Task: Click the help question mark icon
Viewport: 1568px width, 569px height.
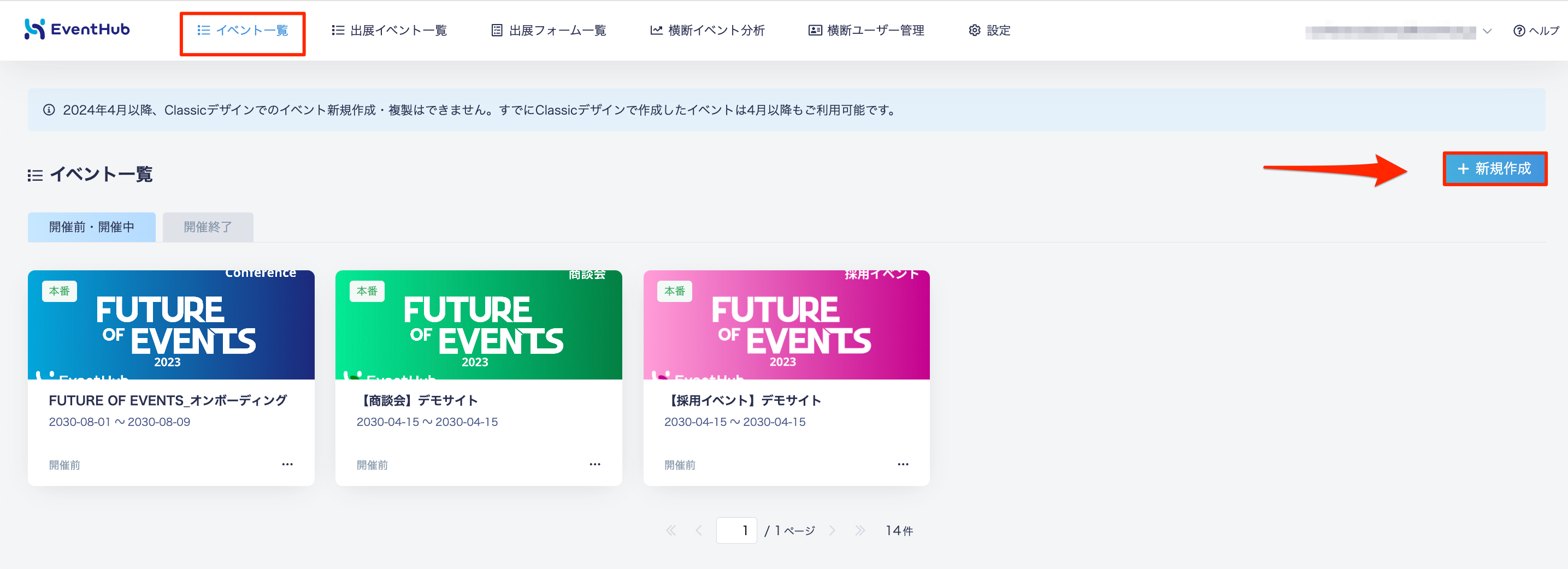Action: point(1519,31)
